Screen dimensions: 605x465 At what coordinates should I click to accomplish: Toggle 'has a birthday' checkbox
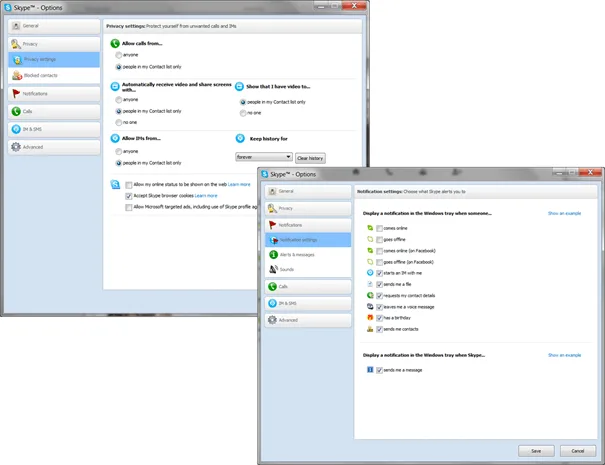[x=380, y=318]
